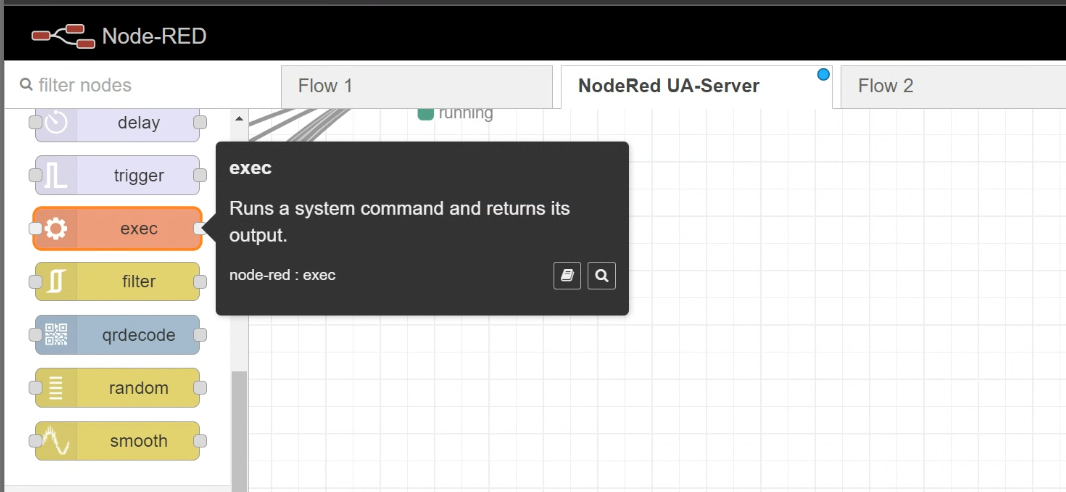
Task: Click the exec tooltip heading
Action: 250,168
